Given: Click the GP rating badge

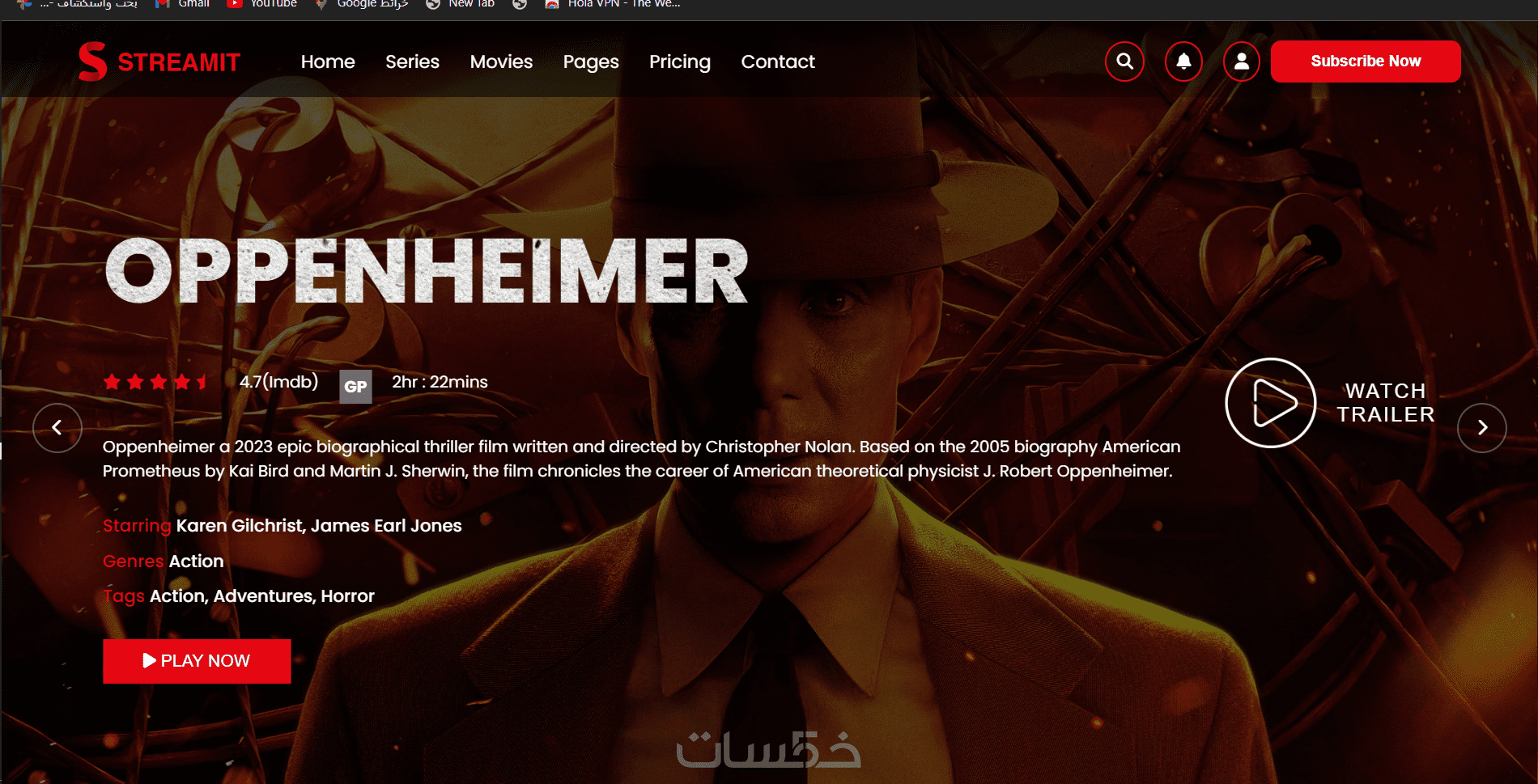Looking at the screenshot, I should pyautogui.click(x=355, y=387).
